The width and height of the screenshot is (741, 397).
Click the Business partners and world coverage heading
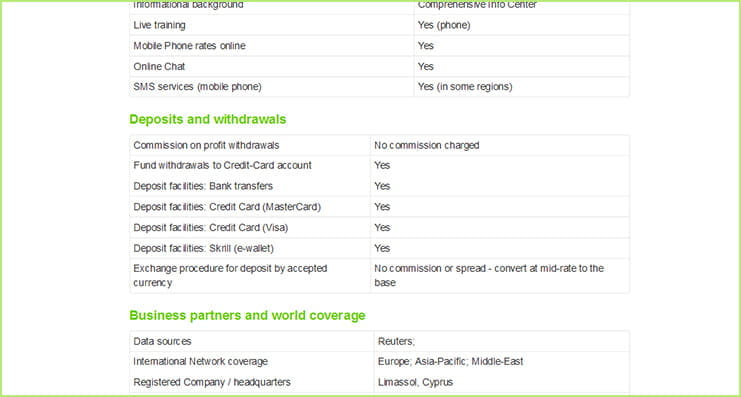pyautogui.click(x=247, y=315)
